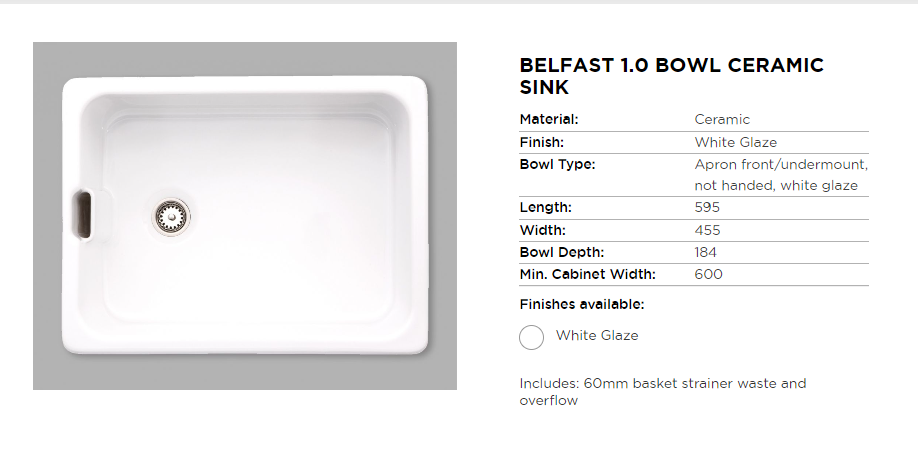Click the Finish label in the spec table
This screenshot has height=454, width=918.
pyautogui.click(x=542, y=142)
